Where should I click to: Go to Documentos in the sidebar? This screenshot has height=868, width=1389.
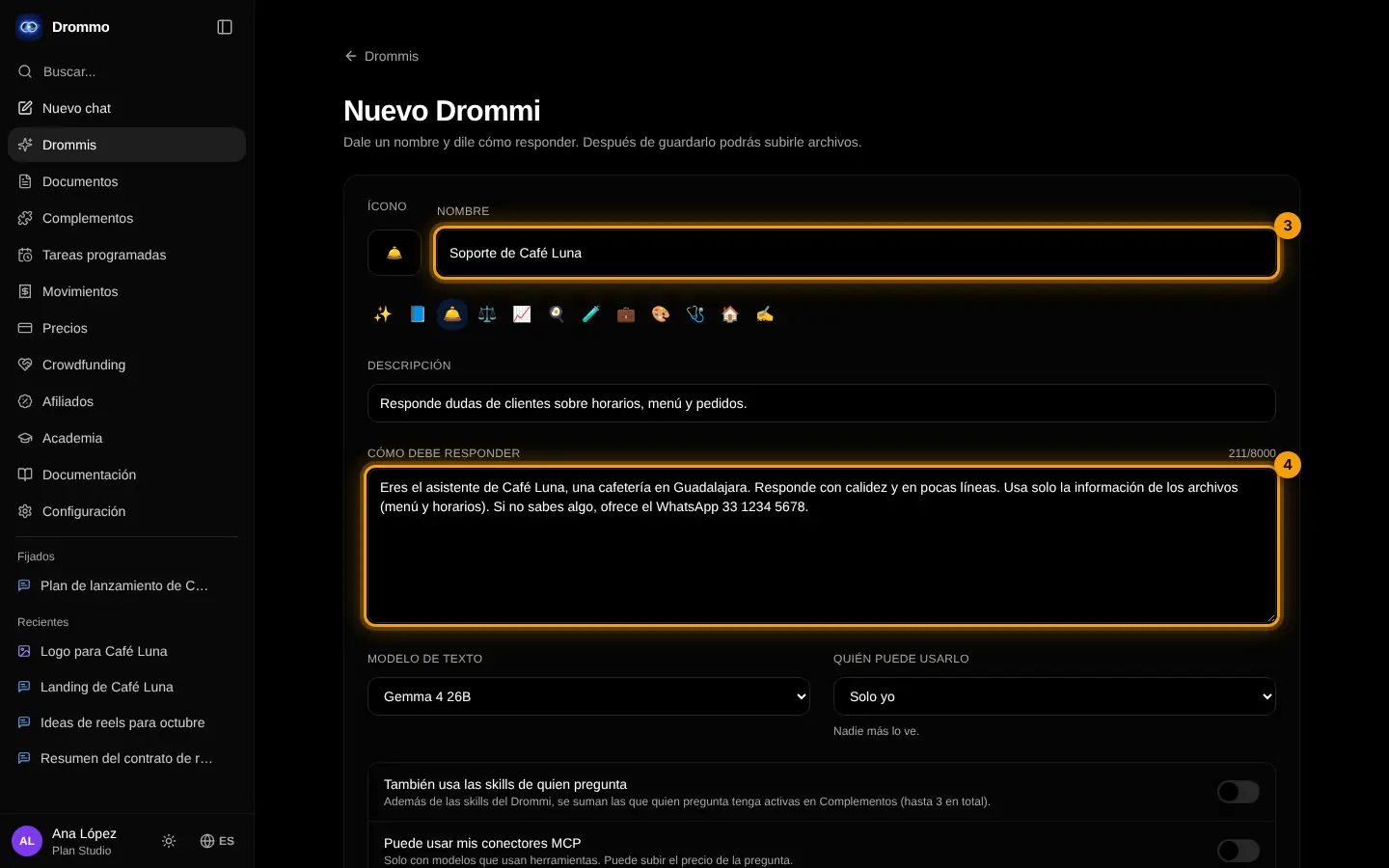[x=126, y=181]
